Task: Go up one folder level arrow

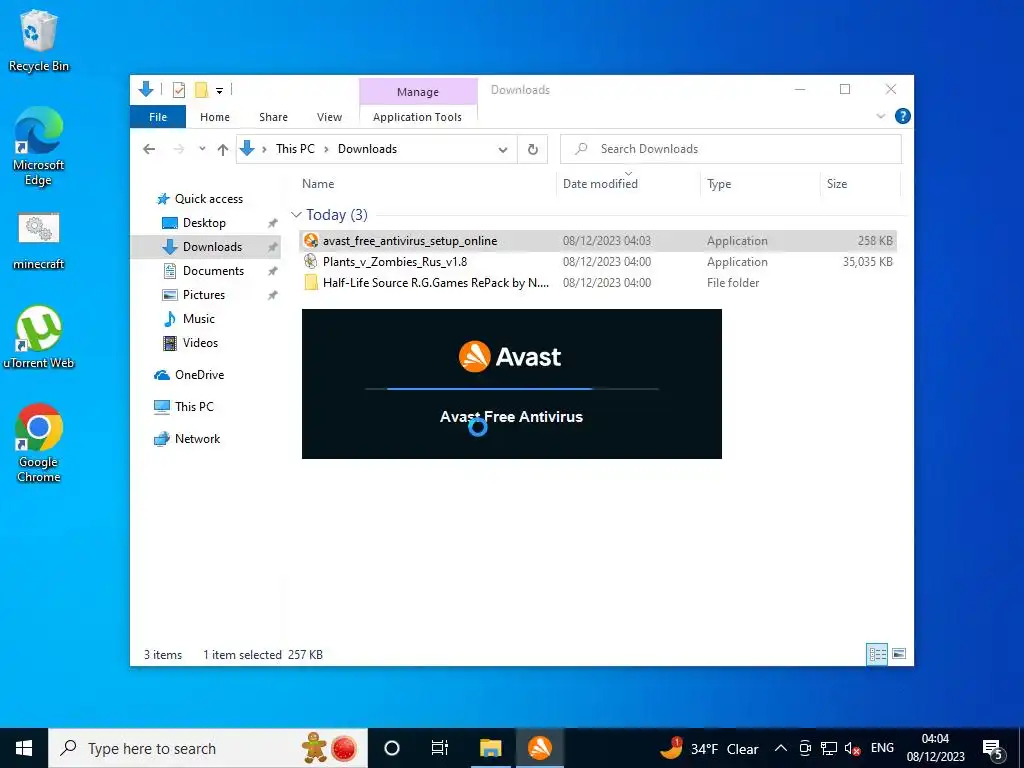Action: click(223, 150)
